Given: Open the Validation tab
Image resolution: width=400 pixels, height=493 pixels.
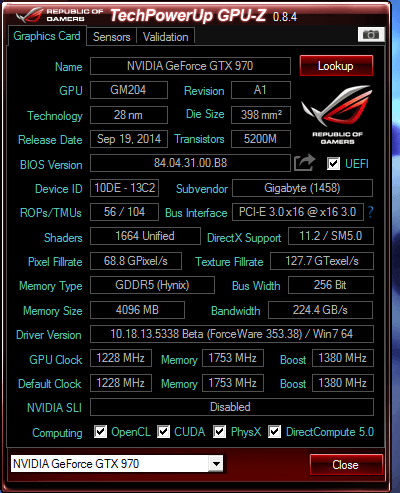Looking at the screenshot, I should coord(166,37).
